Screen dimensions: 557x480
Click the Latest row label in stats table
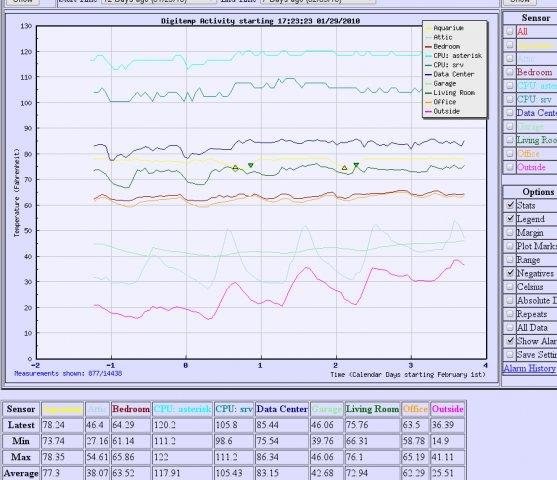click(x=21, y=425)
